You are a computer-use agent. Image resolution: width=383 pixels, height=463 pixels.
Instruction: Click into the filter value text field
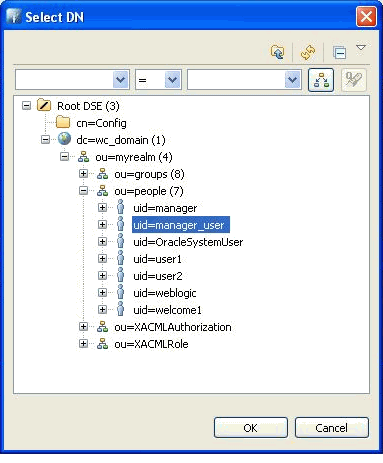pos(236,80)
